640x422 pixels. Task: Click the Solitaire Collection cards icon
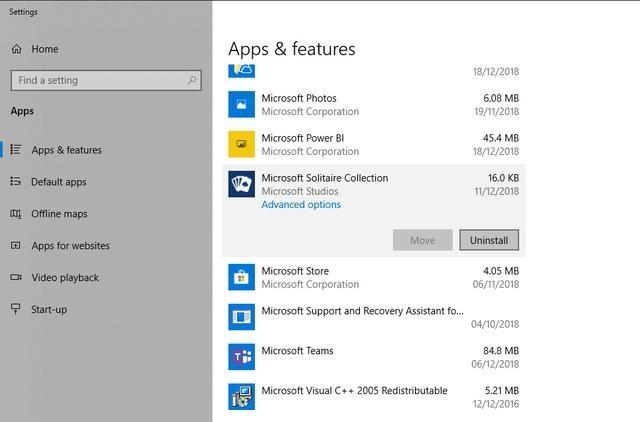pos(242,184)
